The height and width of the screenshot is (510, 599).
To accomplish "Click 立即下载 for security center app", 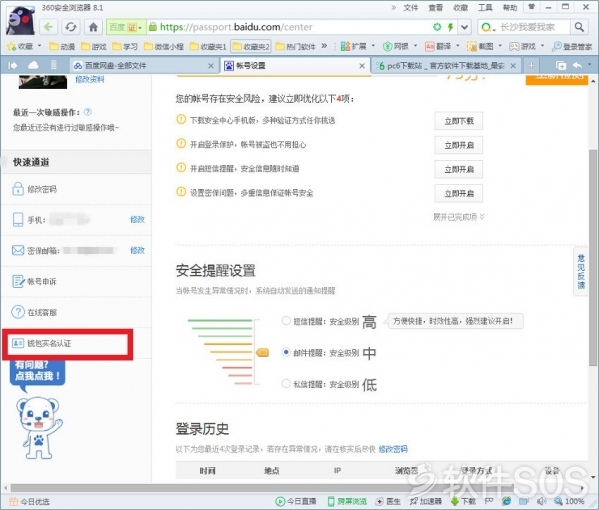I will [x=458, y=121].
